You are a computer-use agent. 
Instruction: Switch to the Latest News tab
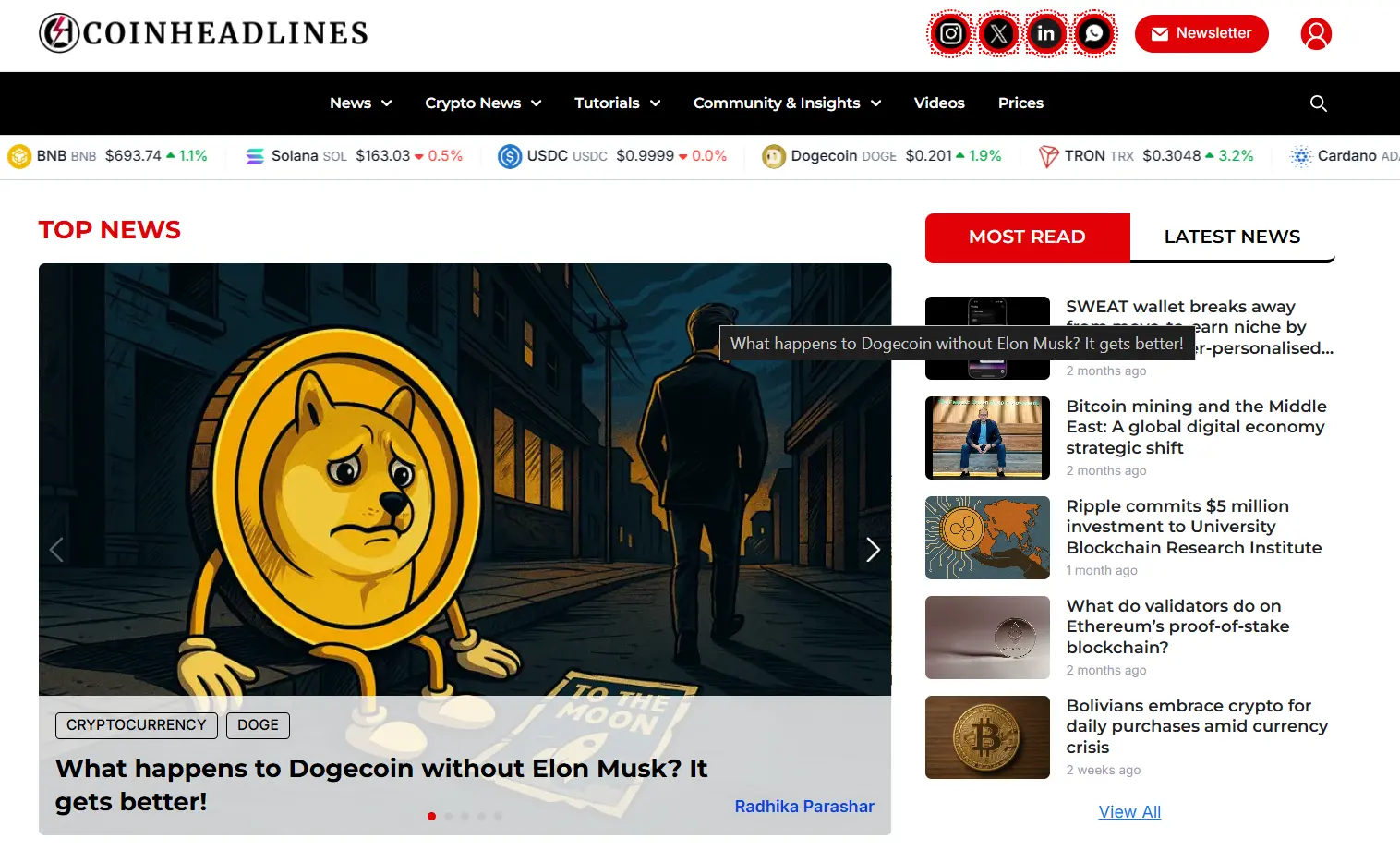(x=1232, y=237)
